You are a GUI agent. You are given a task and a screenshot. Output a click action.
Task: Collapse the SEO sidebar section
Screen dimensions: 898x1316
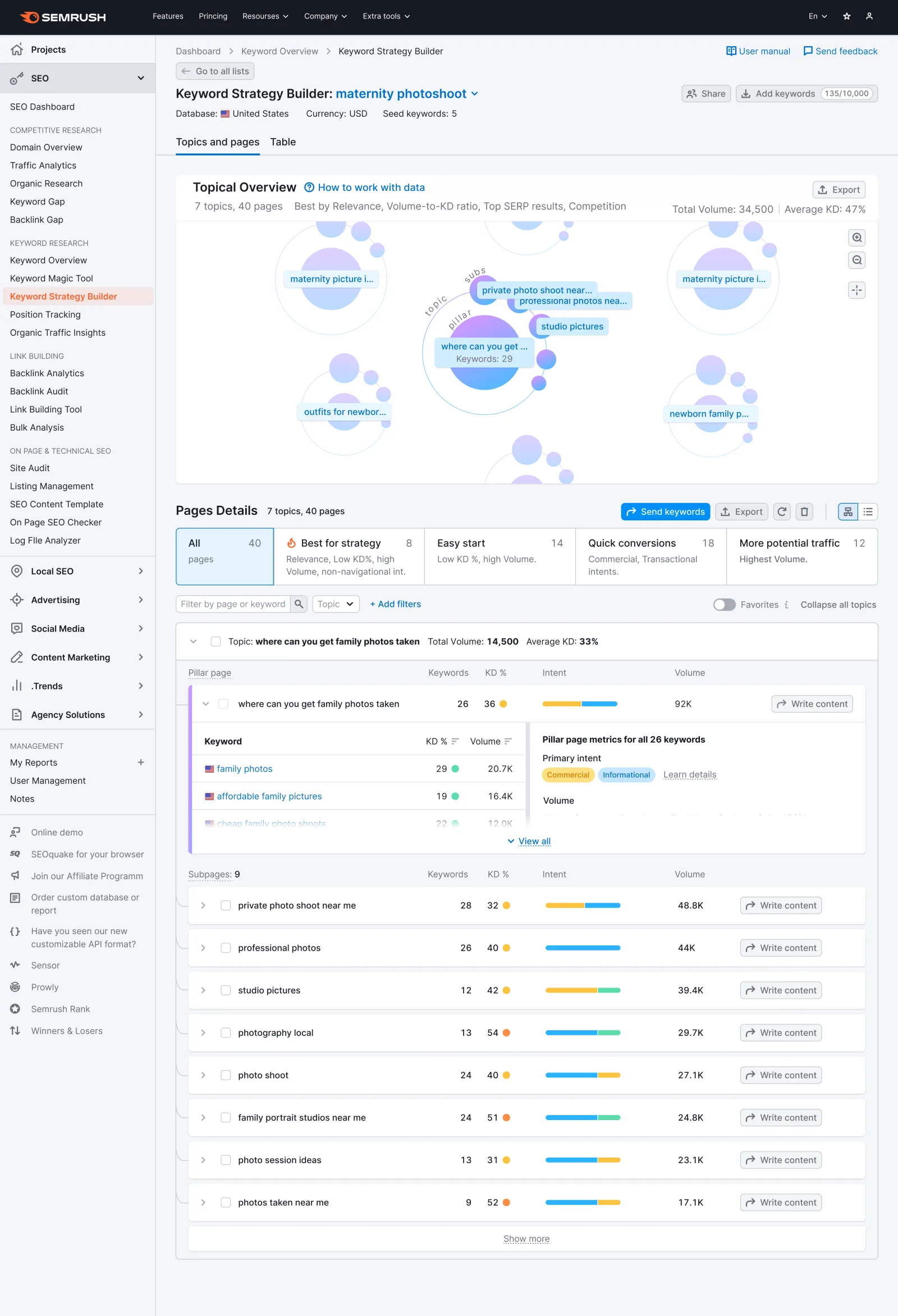click(x=141, y=78)
